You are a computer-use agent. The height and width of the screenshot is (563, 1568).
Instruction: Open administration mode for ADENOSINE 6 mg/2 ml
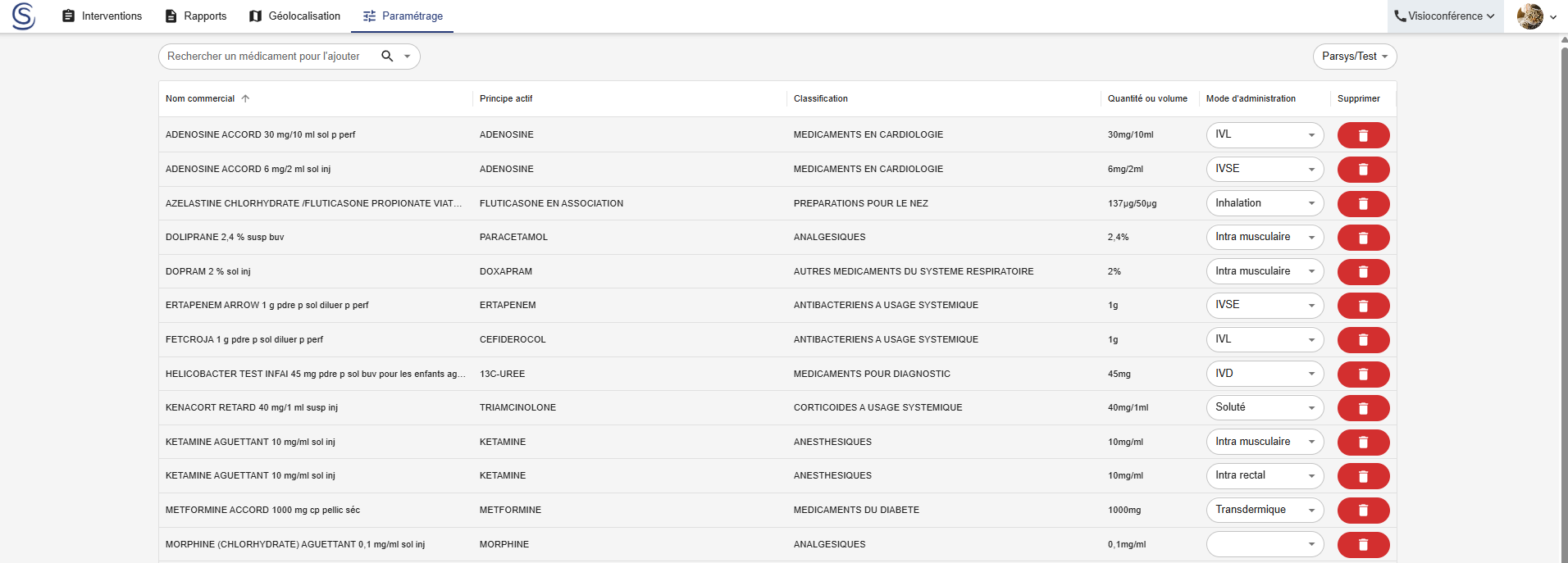pos(1265,170)
